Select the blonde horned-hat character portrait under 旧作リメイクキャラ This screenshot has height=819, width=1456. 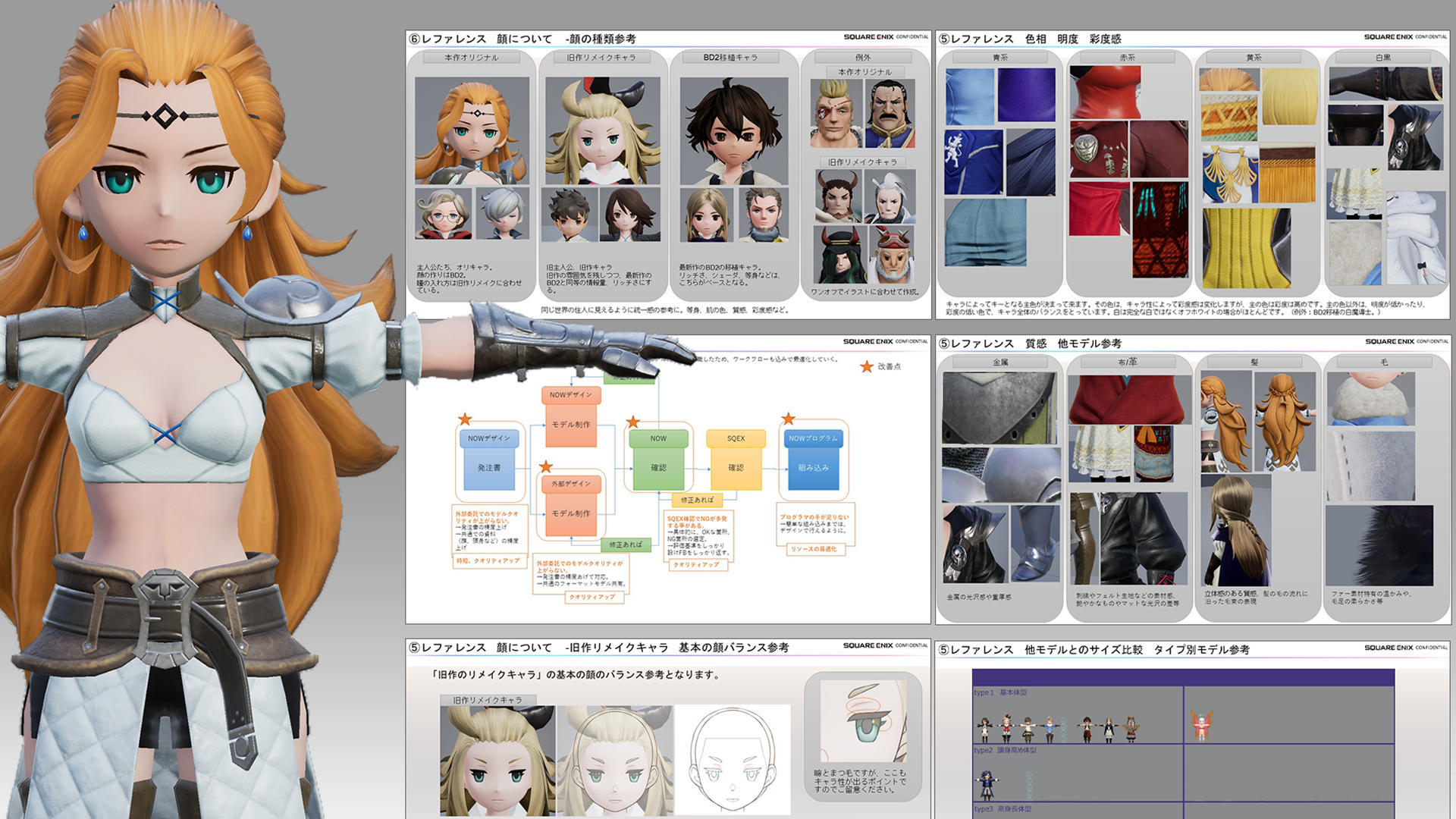coord(603,130)
